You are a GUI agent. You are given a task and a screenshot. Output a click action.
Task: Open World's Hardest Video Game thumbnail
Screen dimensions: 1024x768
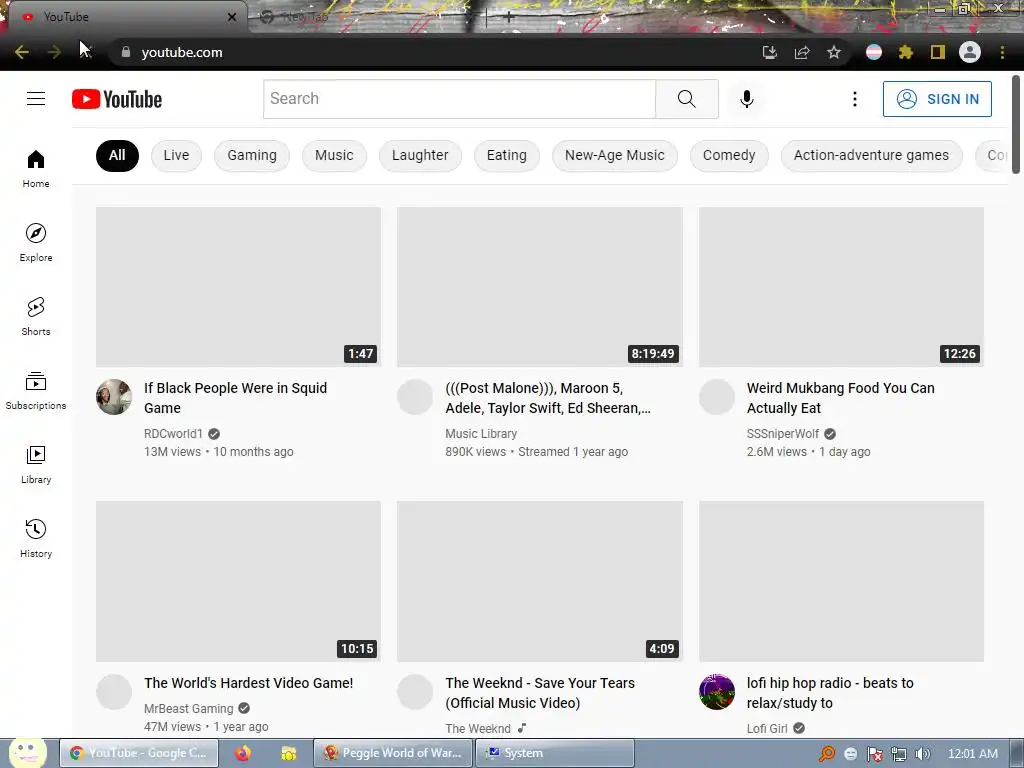pyautogui.click(x=238, y=581)
